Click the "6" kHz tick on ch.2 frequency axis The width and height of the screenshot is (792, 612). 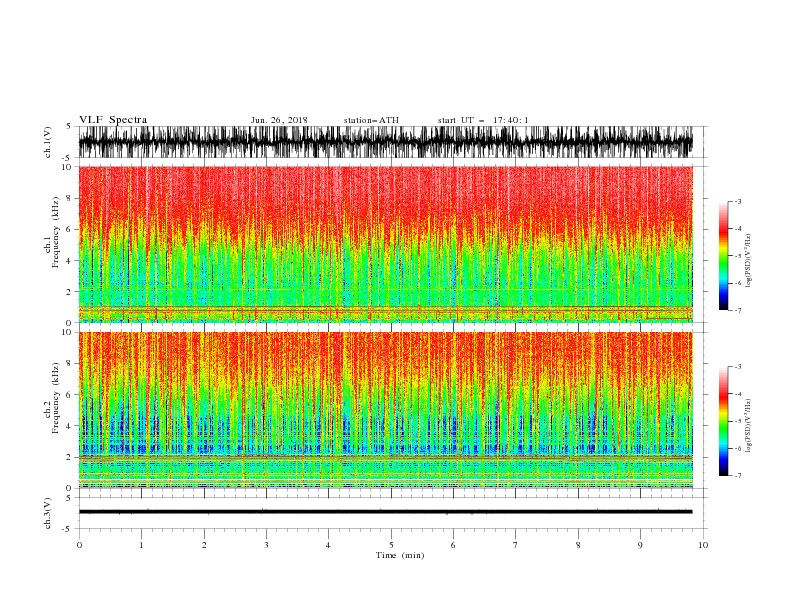point(70,395)
